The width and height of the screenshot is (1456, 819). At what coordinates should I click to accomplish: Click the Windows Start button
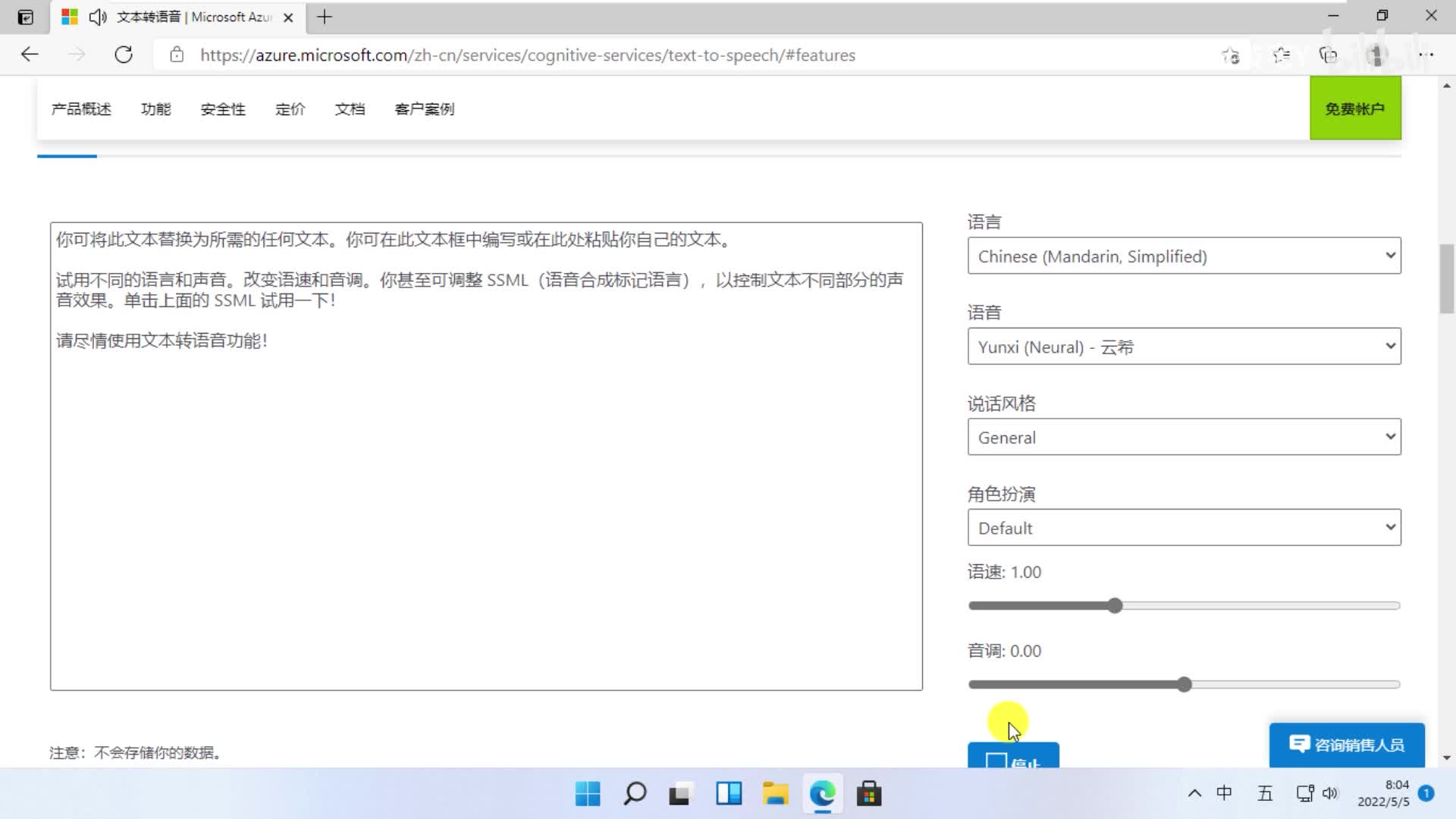[x=588, y=794]
